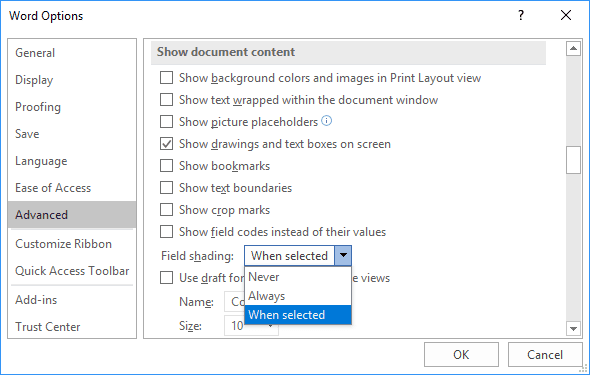Open Ease of Access settings
This screenshot has height=375, width=590.
click(x=72, y=188)
